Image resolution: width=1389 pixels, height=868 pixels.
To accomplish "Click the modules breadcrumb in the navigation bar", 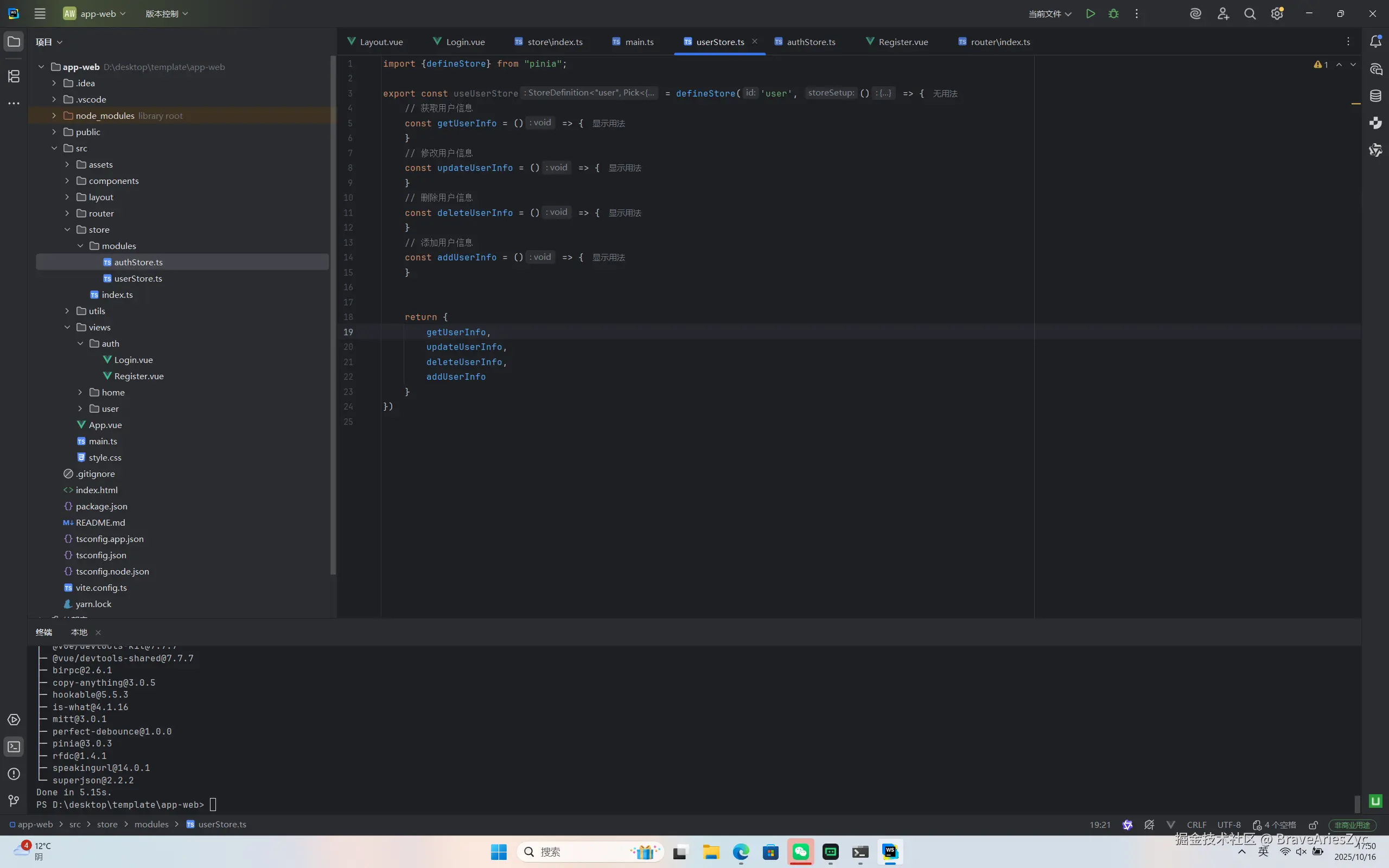I will (x=151, y=825).
